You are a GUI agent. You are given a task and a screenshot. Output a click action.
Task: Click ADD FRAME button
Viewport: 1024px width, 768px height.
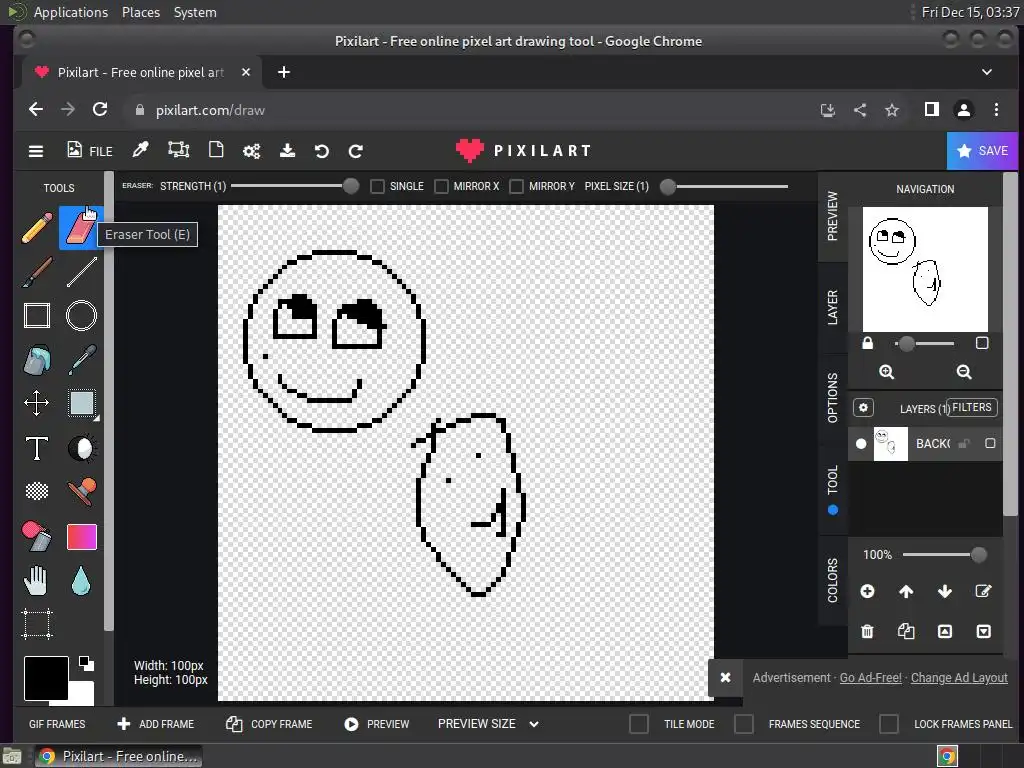coord(155,724)
